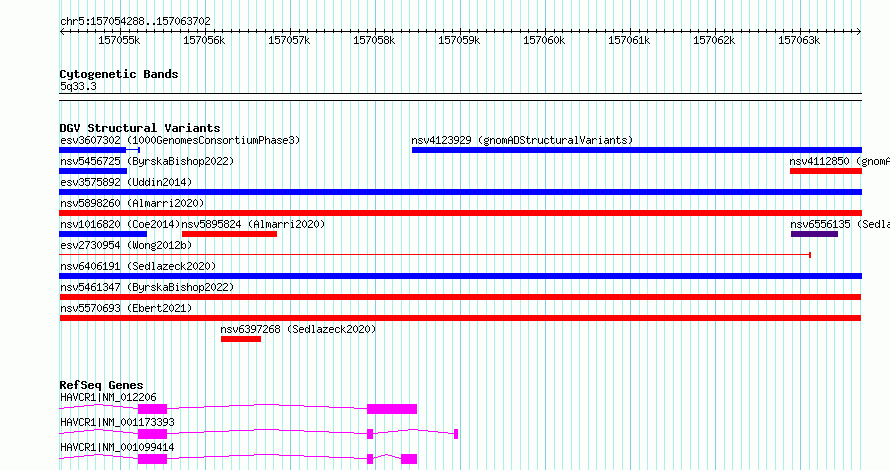Click the RefSeq Genes track title

coord(101,385)
